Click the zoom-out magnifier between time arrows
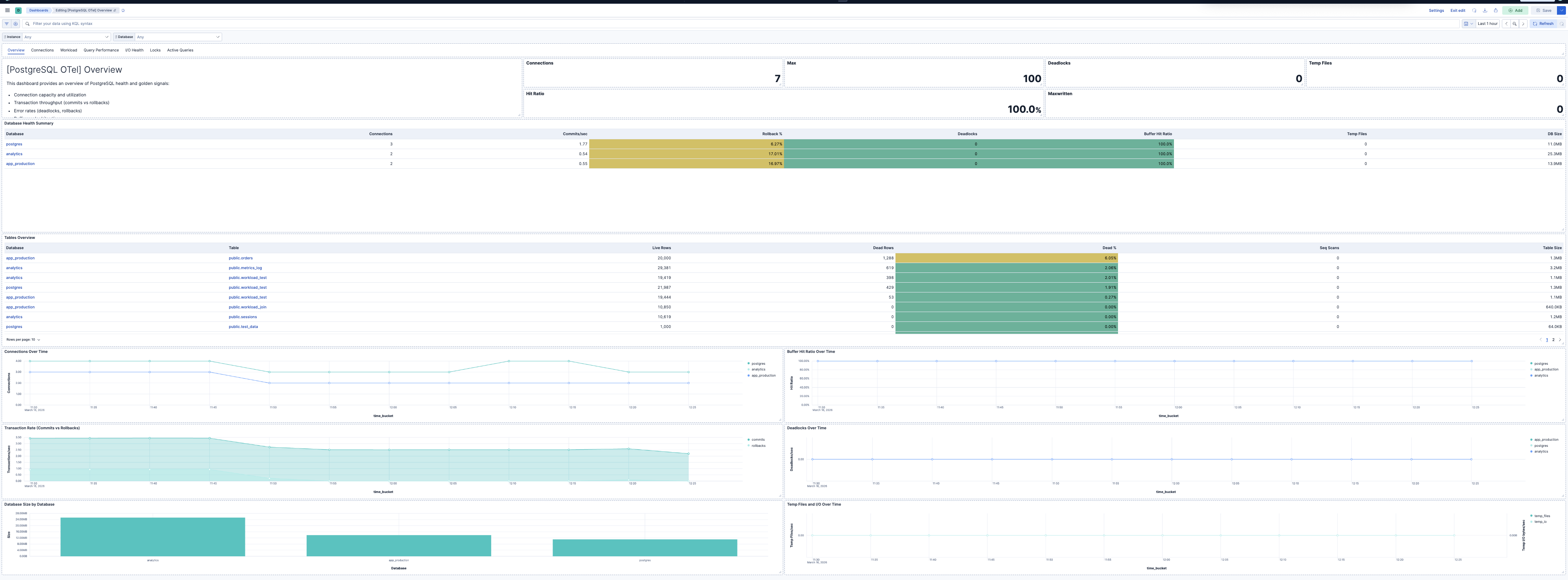 coord(1515,24)
